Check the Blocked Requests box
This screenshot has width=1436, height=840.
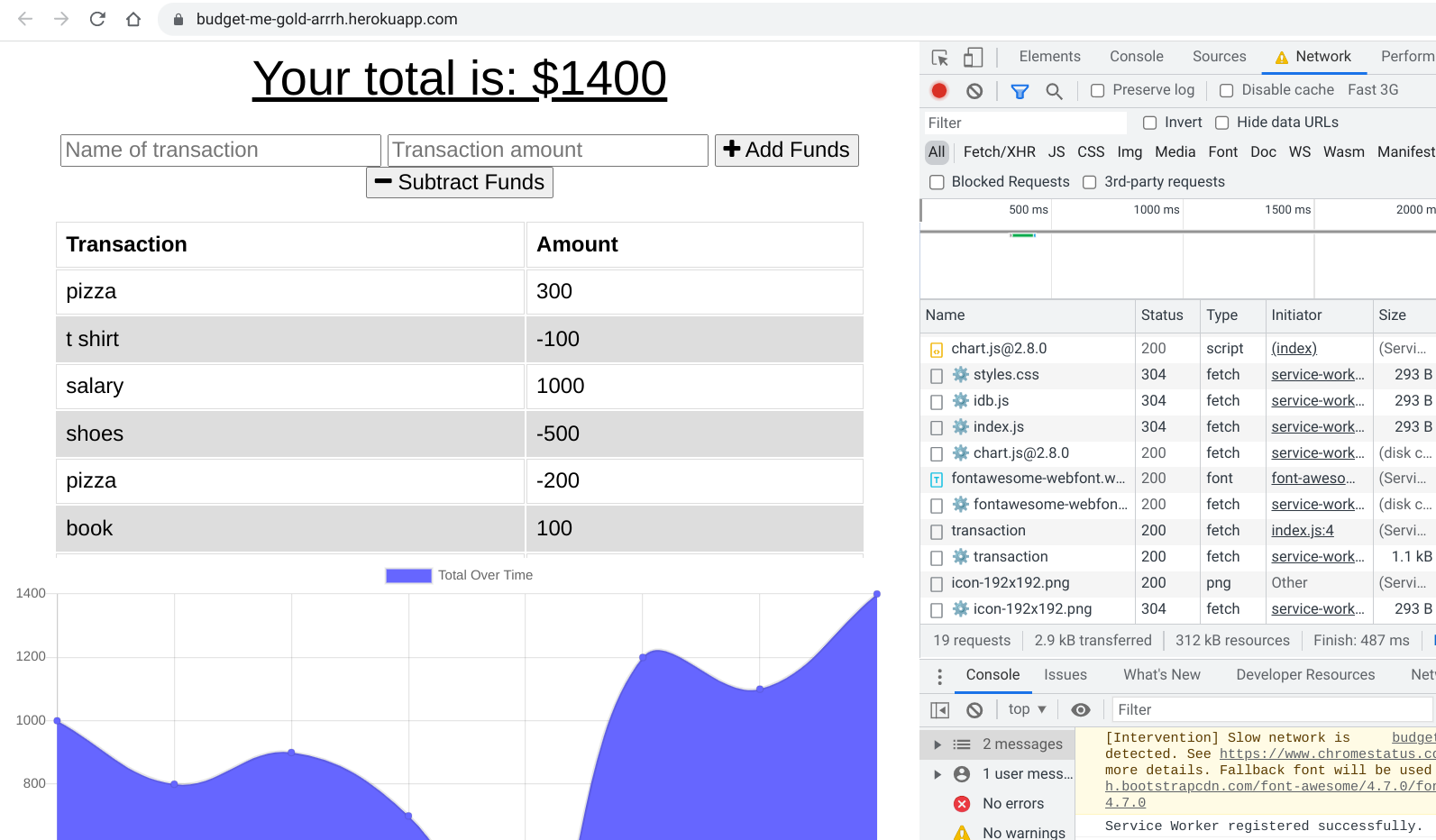coord(937,182)
